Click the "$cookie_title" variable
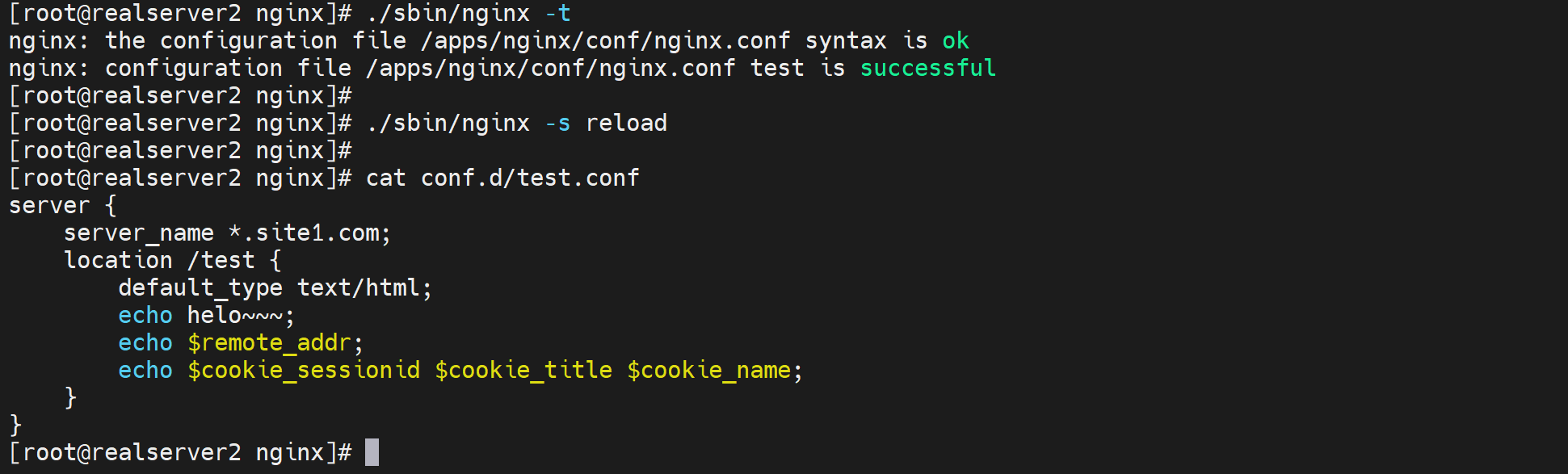Image resolution: width=1568 pixels, height=474 pixels. pyautogui.click(x=523, y=371)
